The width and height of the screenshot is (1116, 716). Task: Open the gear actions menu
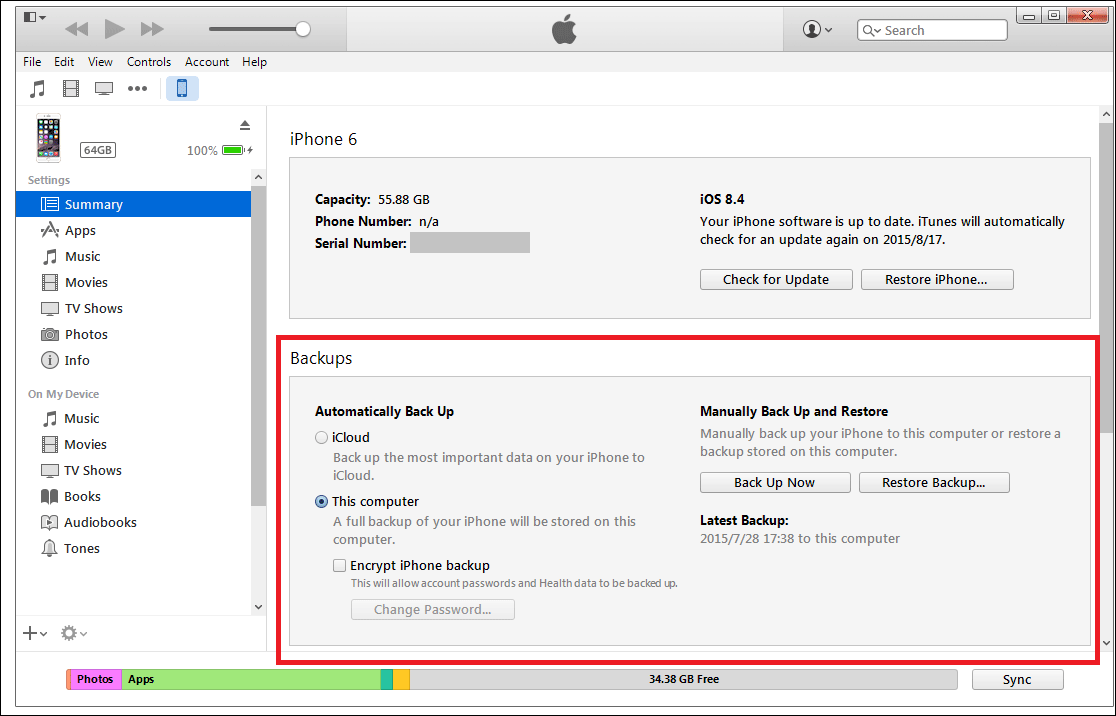point(73,633)
